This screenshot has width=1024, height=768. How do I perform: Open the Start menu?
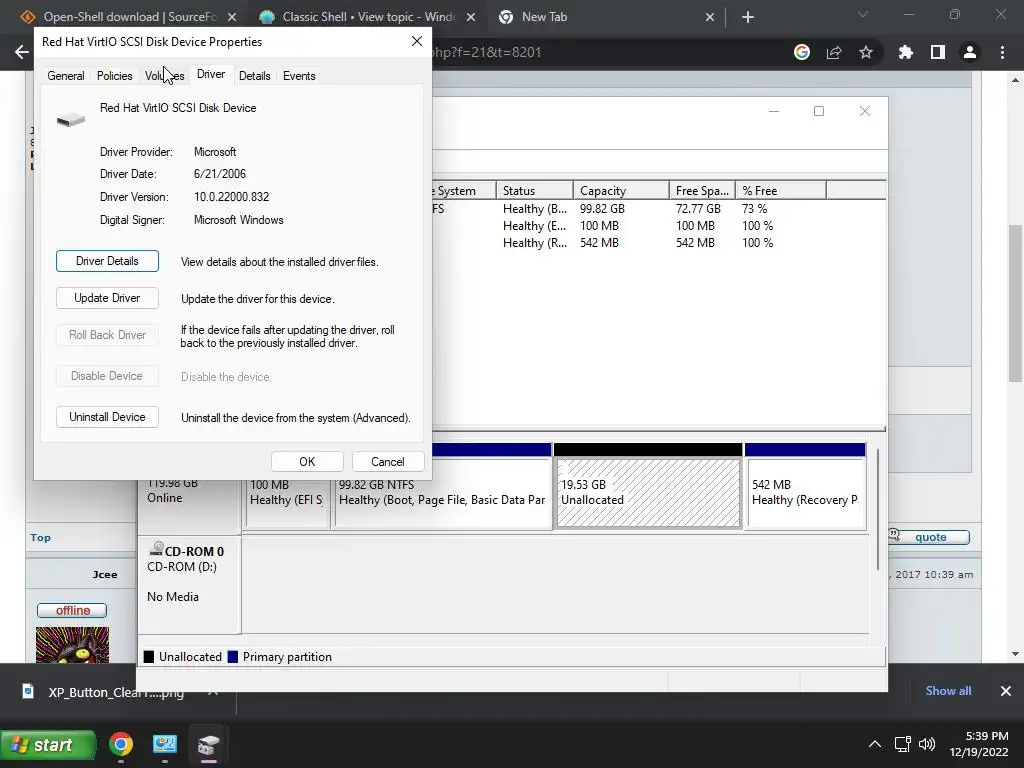pos(48,745)
